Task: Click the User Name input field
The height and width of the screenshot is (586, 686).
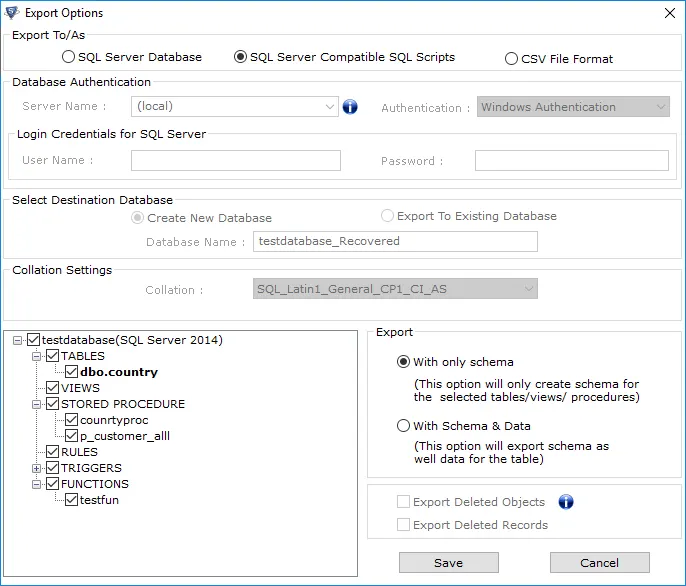Action: tap(236, 161)
